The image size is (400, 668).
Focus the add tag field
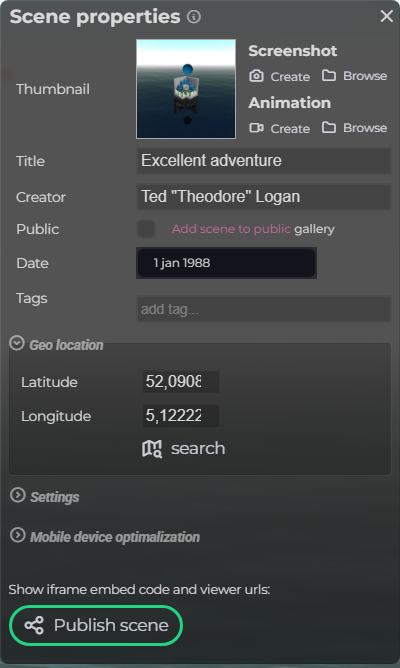coord(263,309)
